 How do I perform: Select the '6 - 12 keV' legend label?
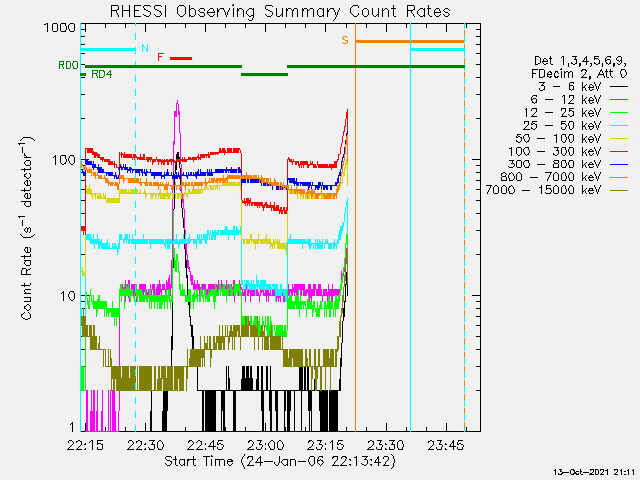pyautogui.click(x=566, y=100)
